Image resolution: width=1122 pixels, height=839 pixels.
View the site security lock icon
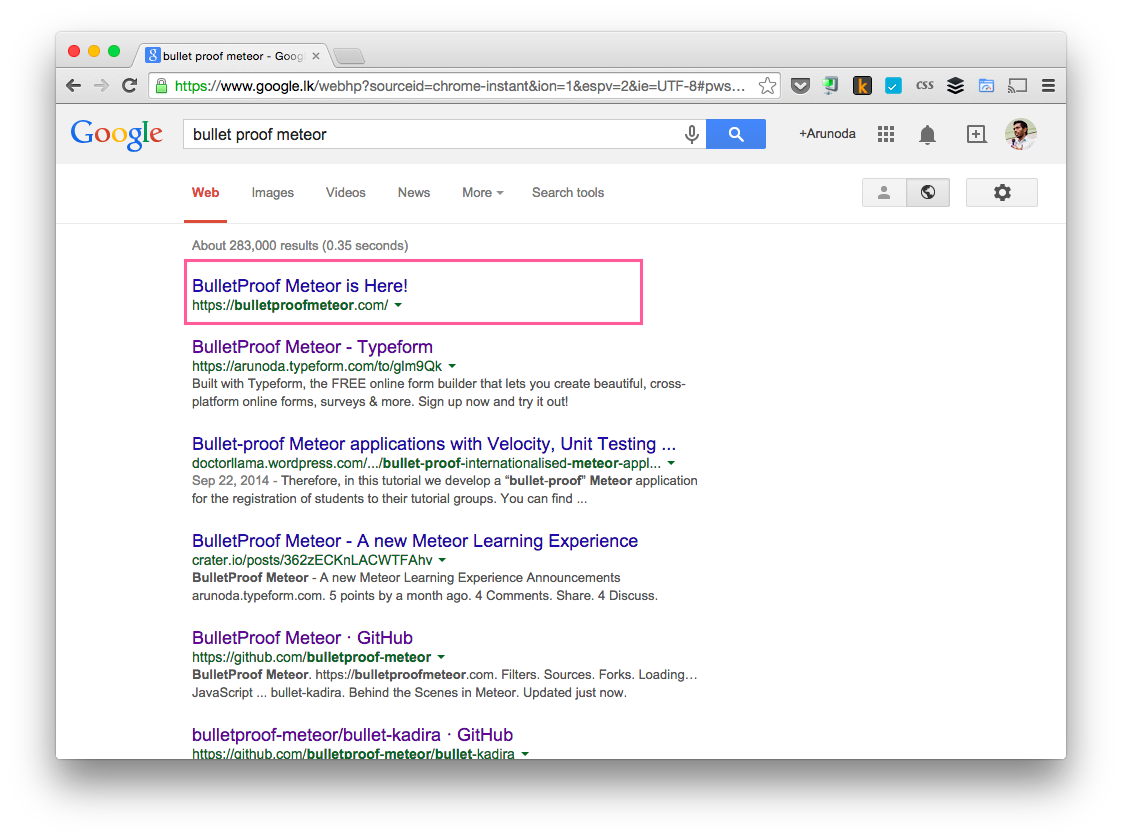click(x=161, y=86)
